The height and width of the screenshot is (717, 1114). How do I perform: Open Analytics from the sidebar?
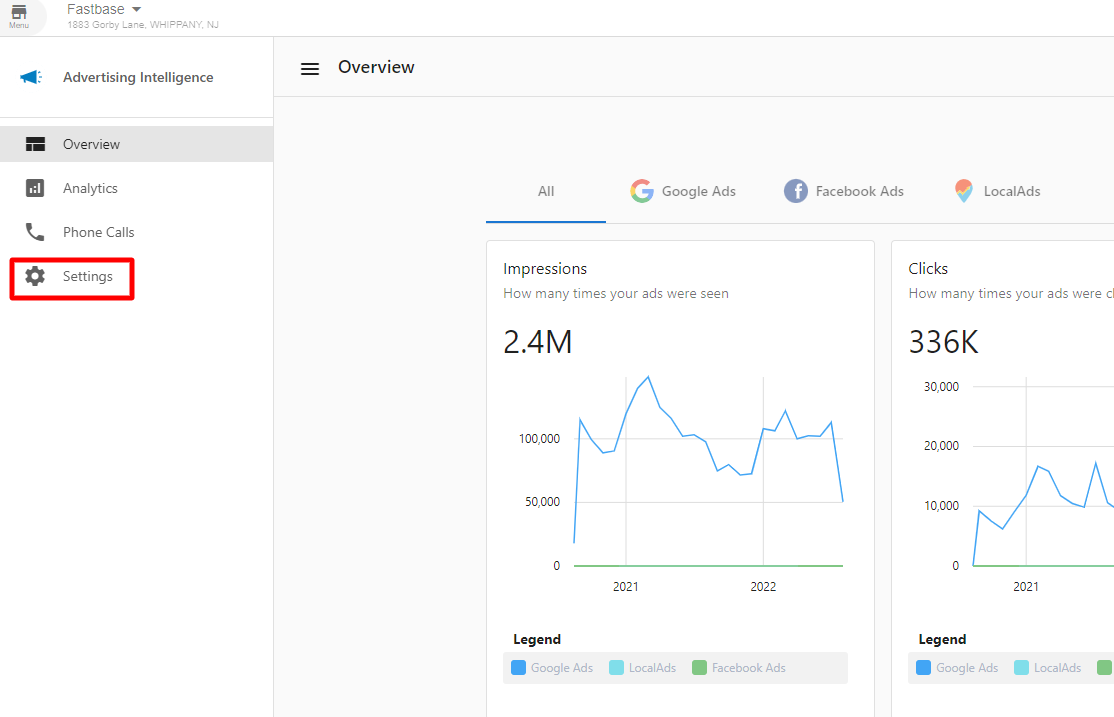click(90, 188)
